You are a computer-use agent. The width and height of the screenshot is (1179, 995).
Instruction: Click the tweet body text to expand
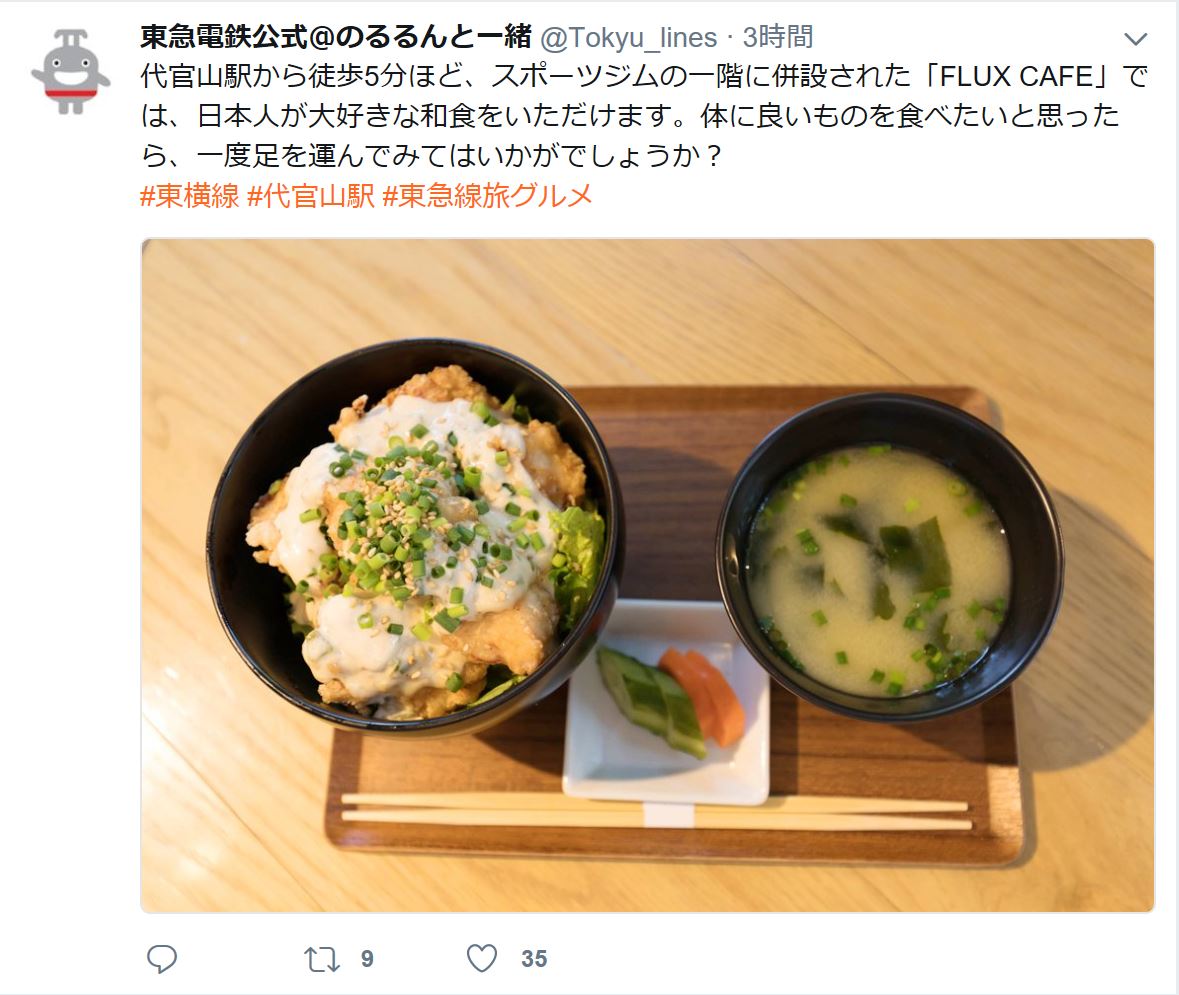coord(644,116)
